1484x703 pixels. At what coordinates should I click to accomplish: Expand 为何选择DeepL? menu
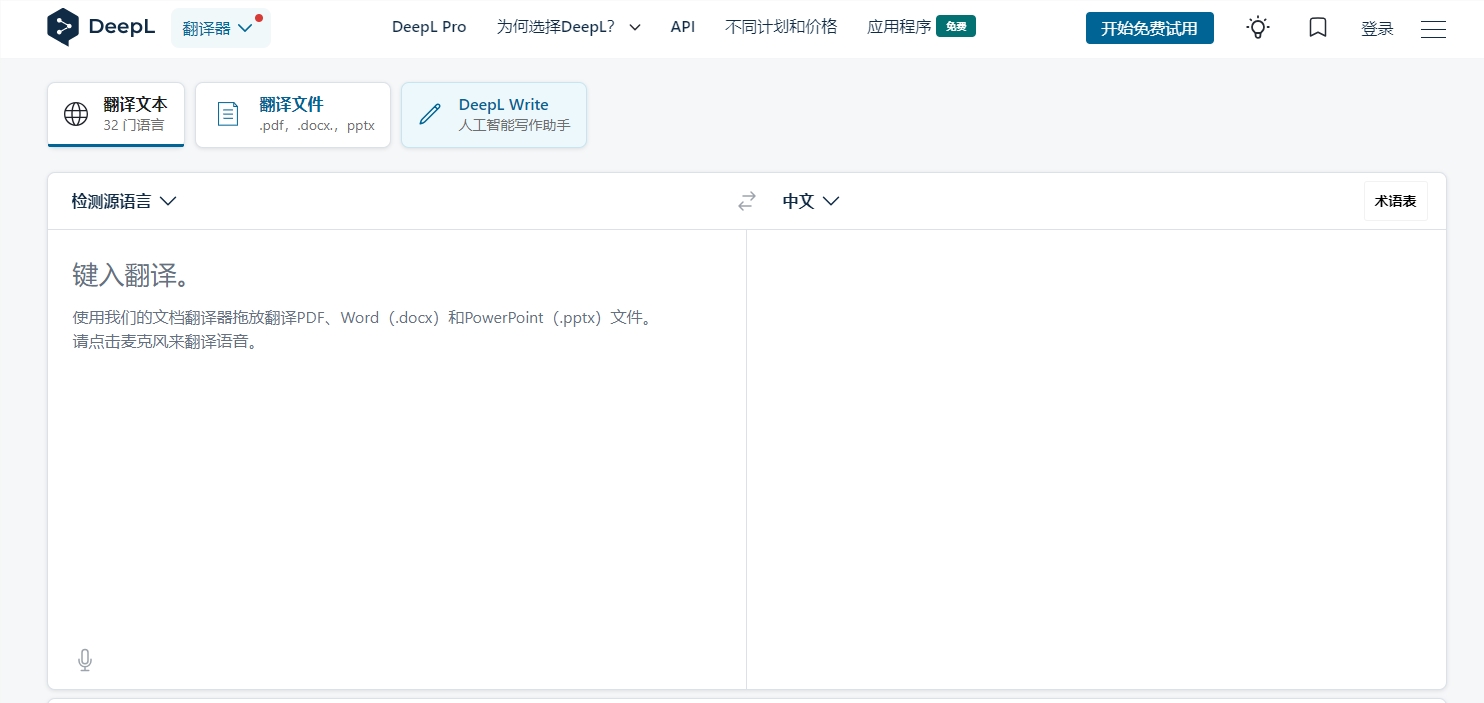coord(569,27)
